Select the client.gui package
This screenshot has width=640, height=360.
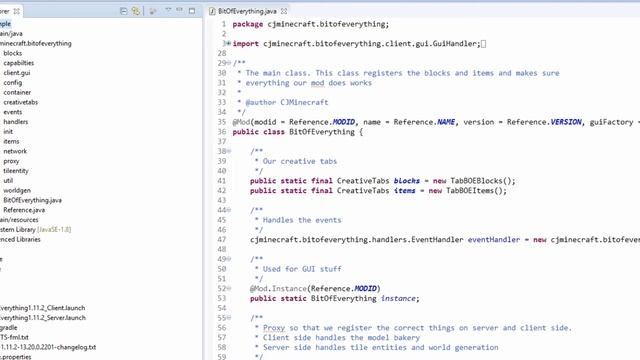[17, 73]
